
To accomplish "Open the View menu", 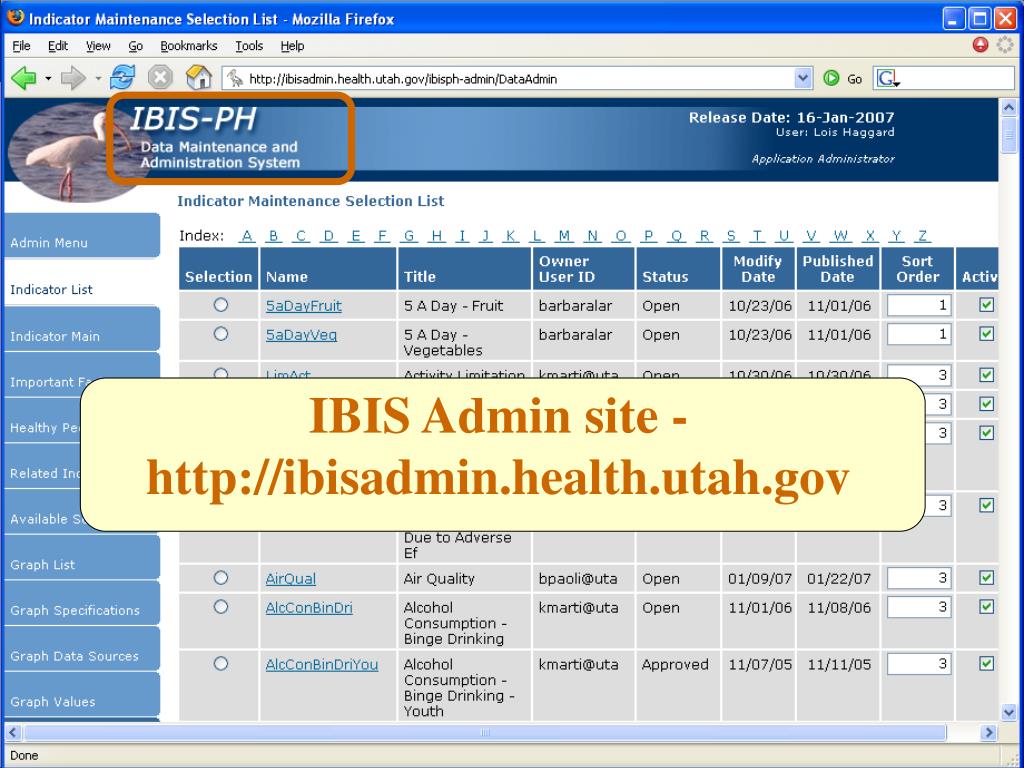I will pos(98,46).
